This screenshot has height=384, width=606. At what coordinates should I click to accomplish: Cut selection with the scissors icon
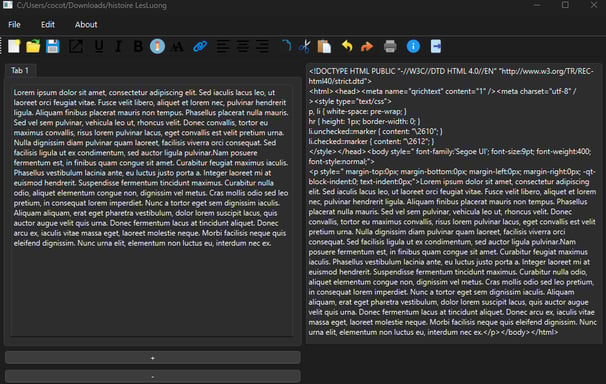click(x=305, y=46)
